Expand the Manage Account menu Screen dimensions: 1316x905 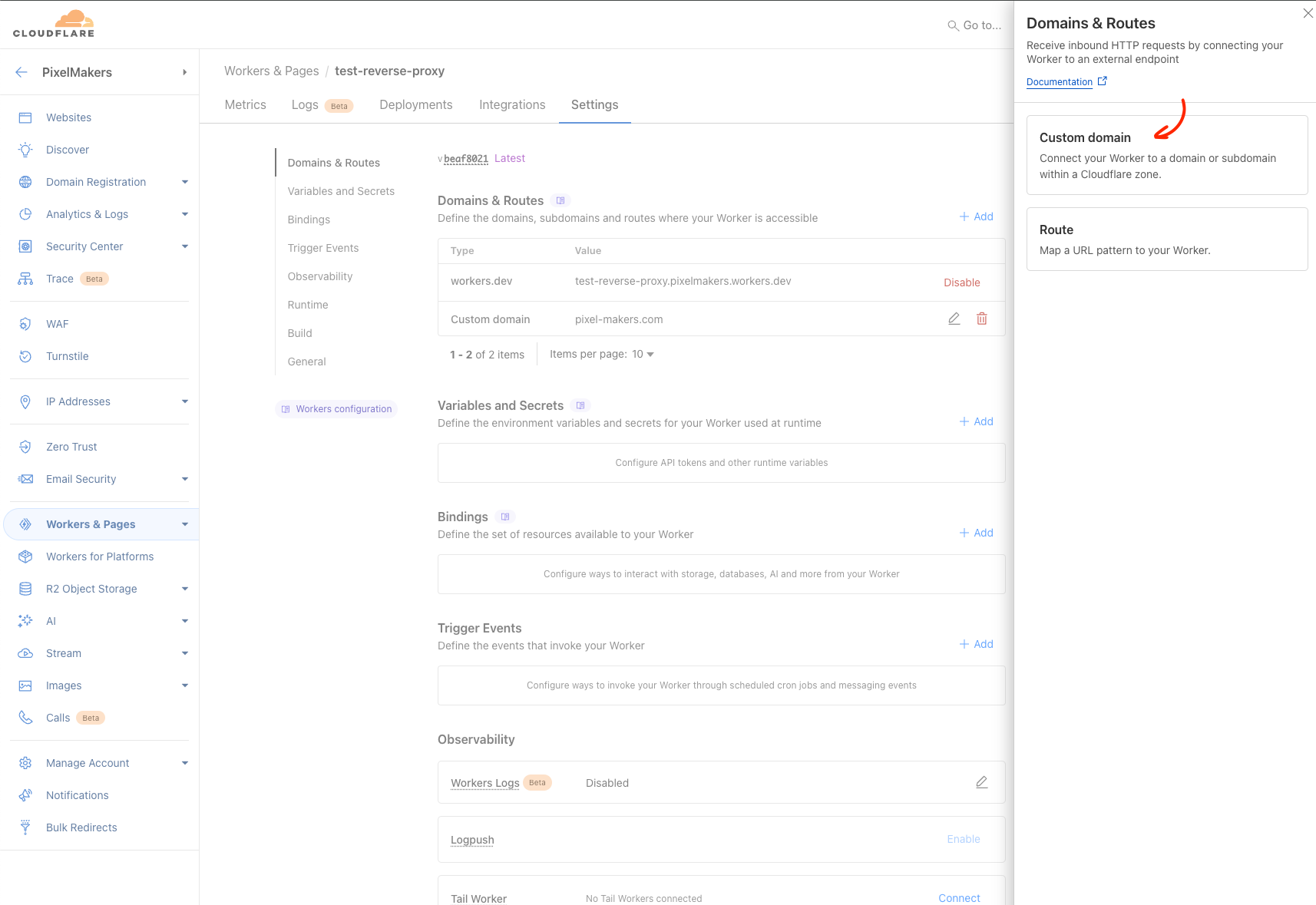[x=185, y=763]
